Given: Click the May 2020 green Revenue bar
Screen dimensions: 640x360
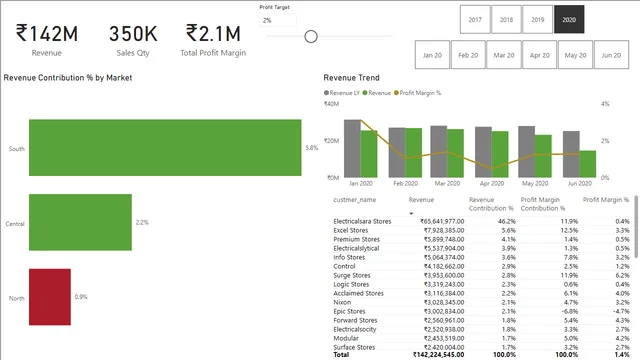Looking at the screenshot, I should pos(543,156).
